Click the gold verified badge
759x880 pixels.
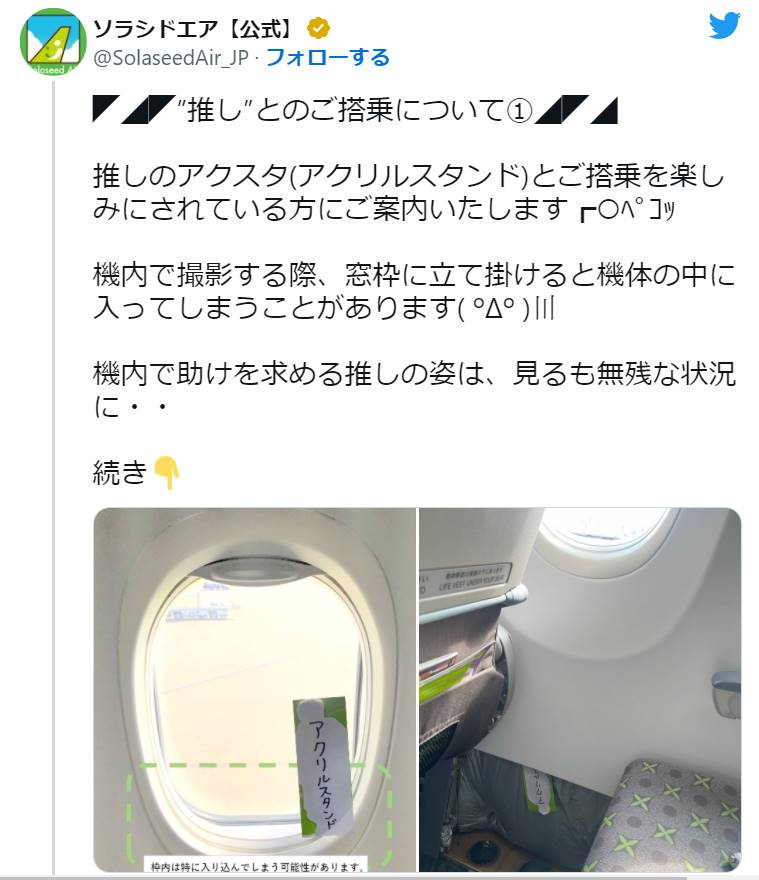coord(318,28)
